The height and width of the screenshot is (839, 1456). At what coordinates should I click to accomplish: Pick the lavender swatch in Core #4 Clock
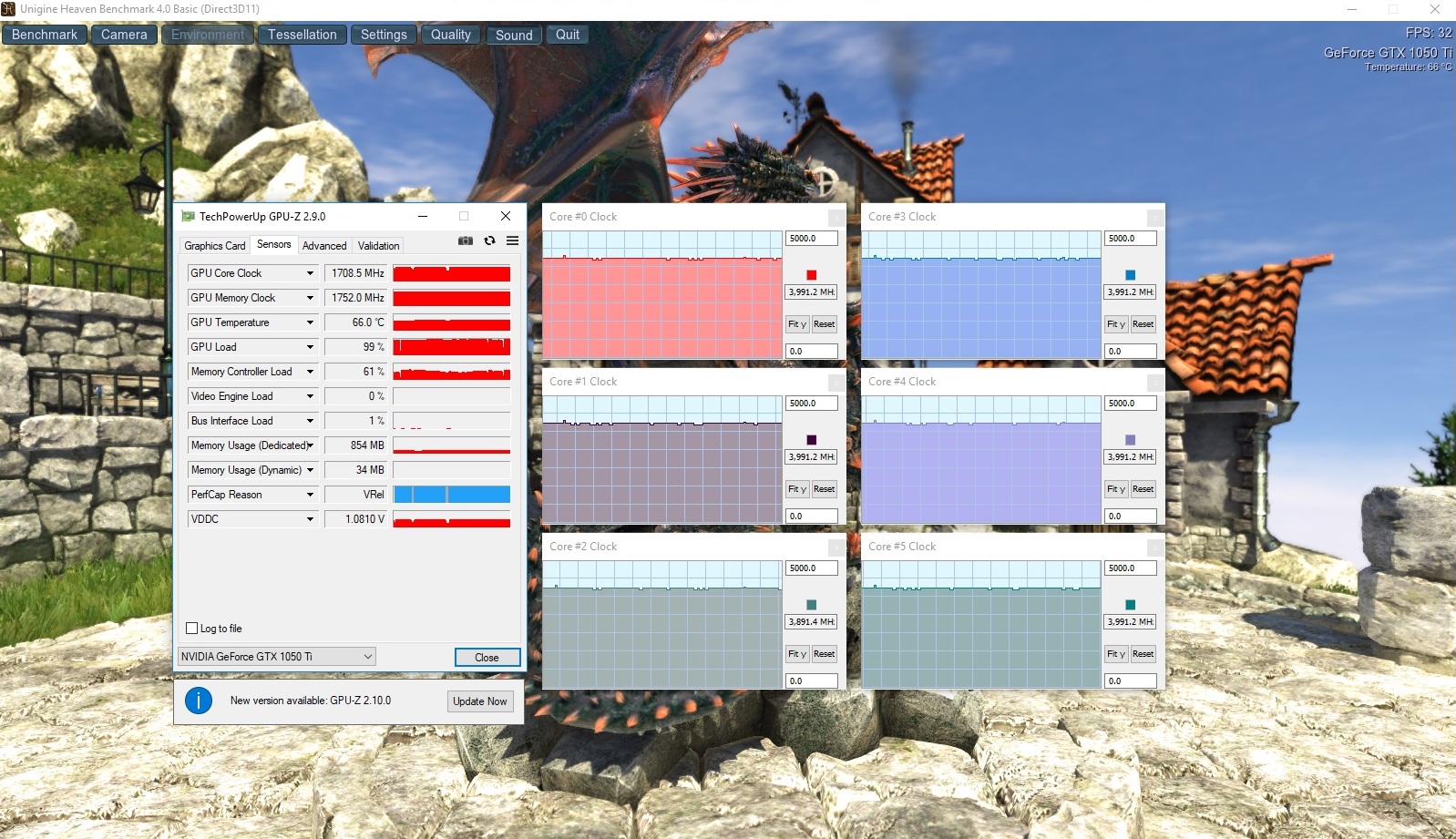coord(1130,440)
